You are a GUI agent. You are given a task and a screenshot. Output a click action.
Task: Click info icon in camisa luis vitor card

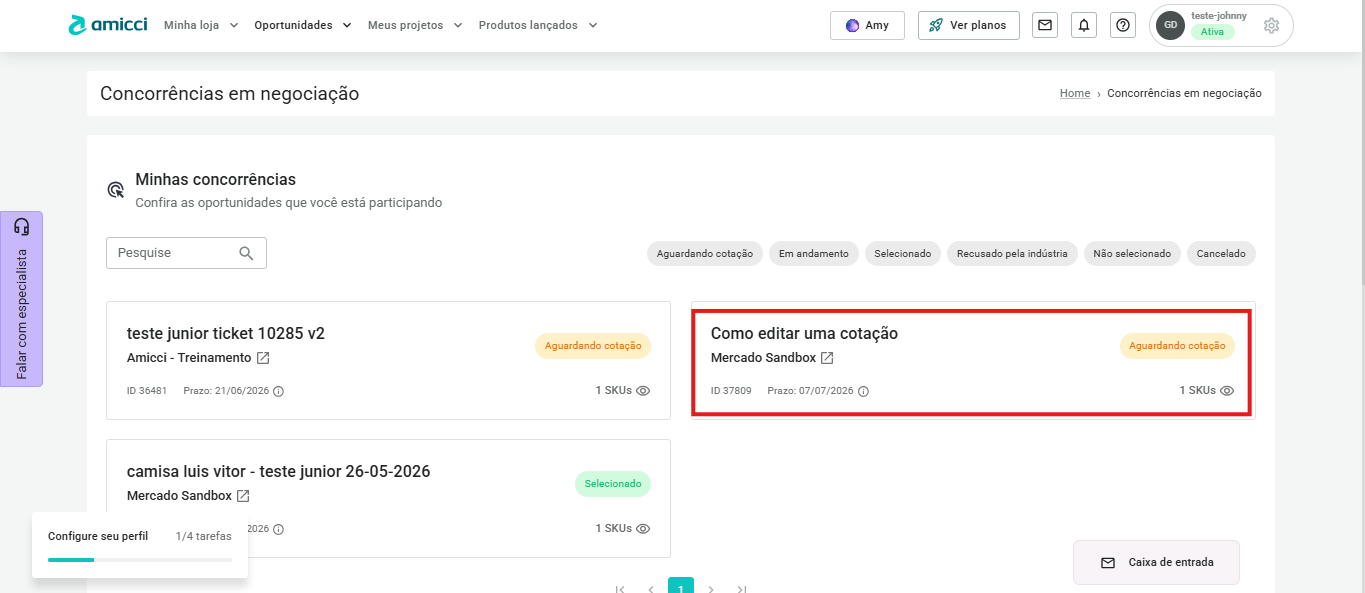279,529
